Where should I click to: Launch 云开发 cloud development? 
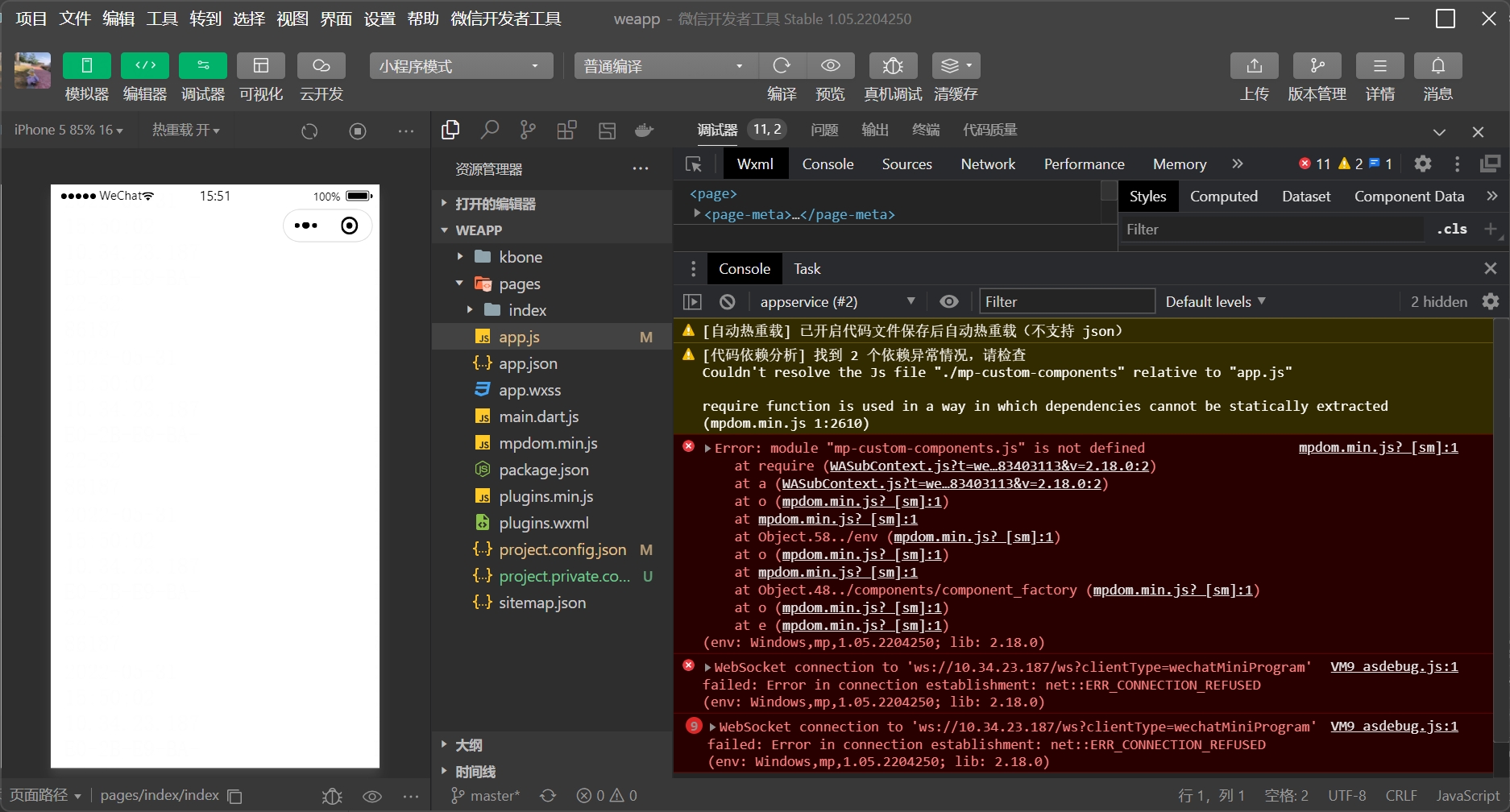click(x=321, y=77)
